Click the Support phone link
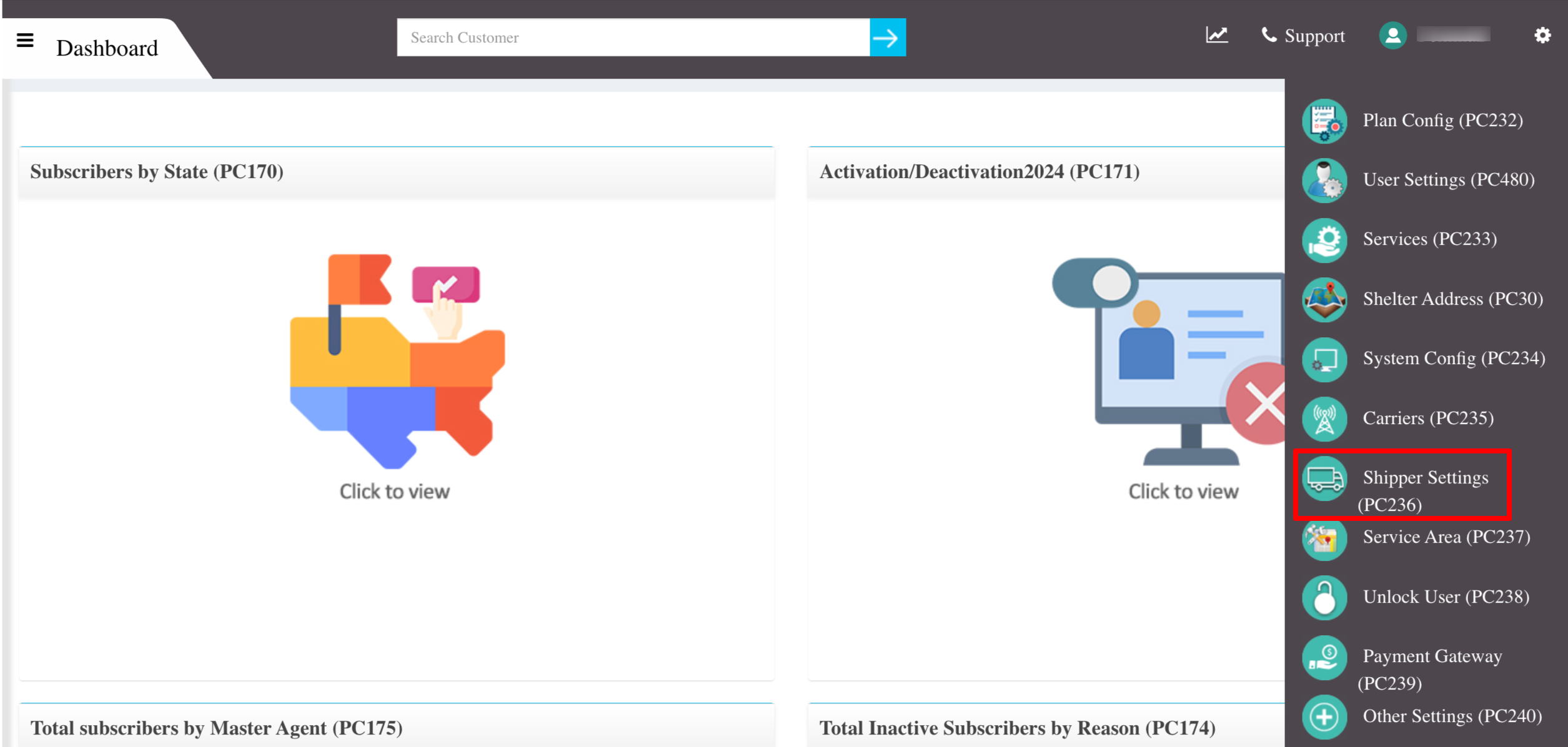This screenshot has width=1568, height=747. pyautogui.click(x=1303, y=36)
